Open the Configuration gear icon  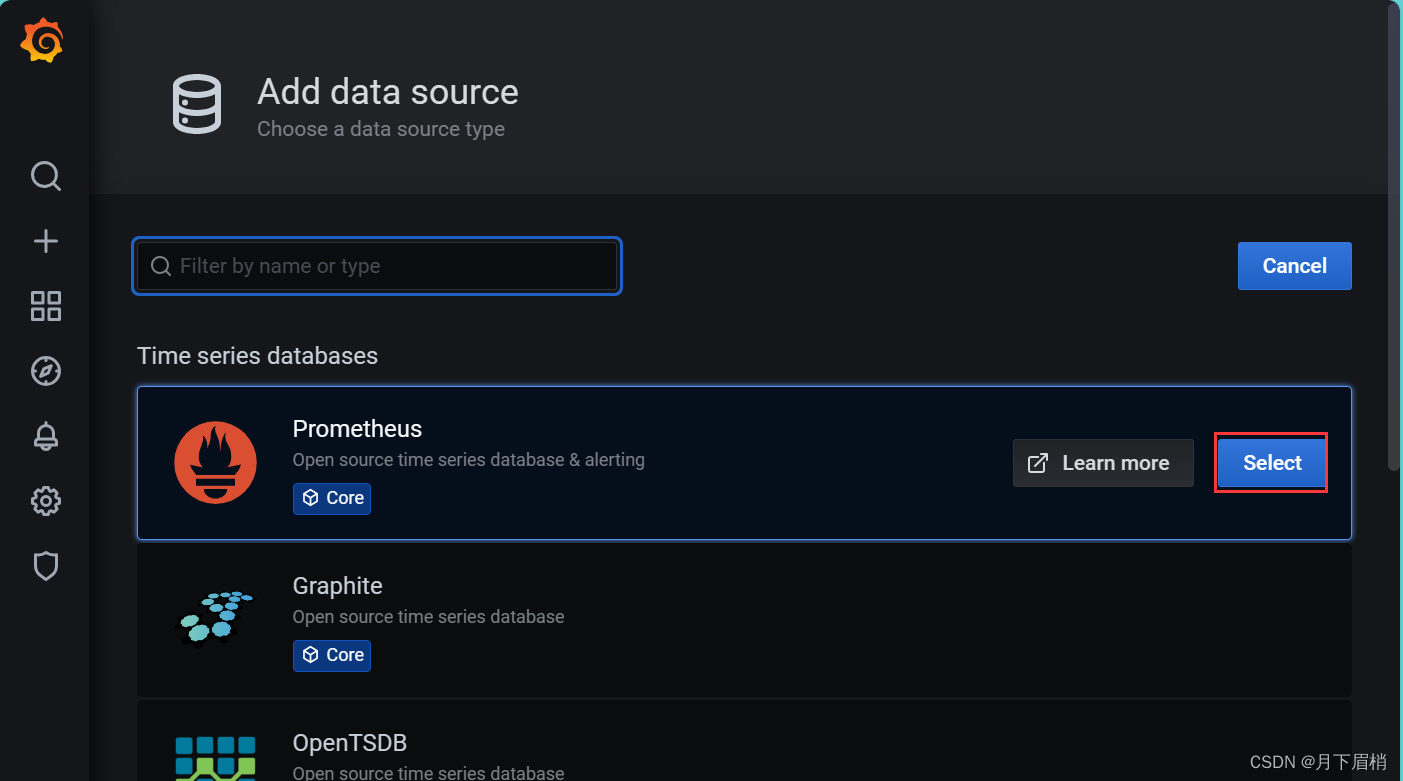pyautogui.click(x=46, y=501)
